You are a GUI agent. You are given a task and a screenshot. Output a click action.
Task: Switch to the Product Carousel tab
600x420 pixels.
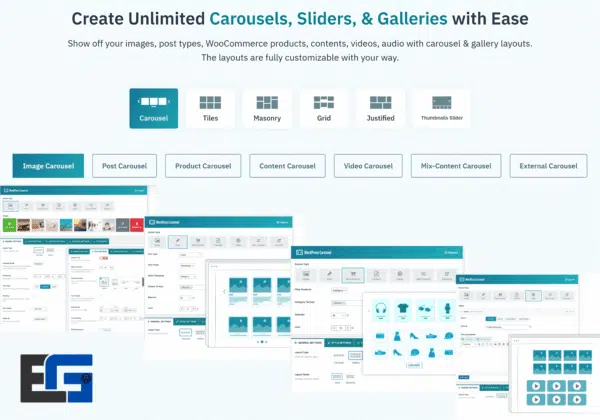(202, 166)
